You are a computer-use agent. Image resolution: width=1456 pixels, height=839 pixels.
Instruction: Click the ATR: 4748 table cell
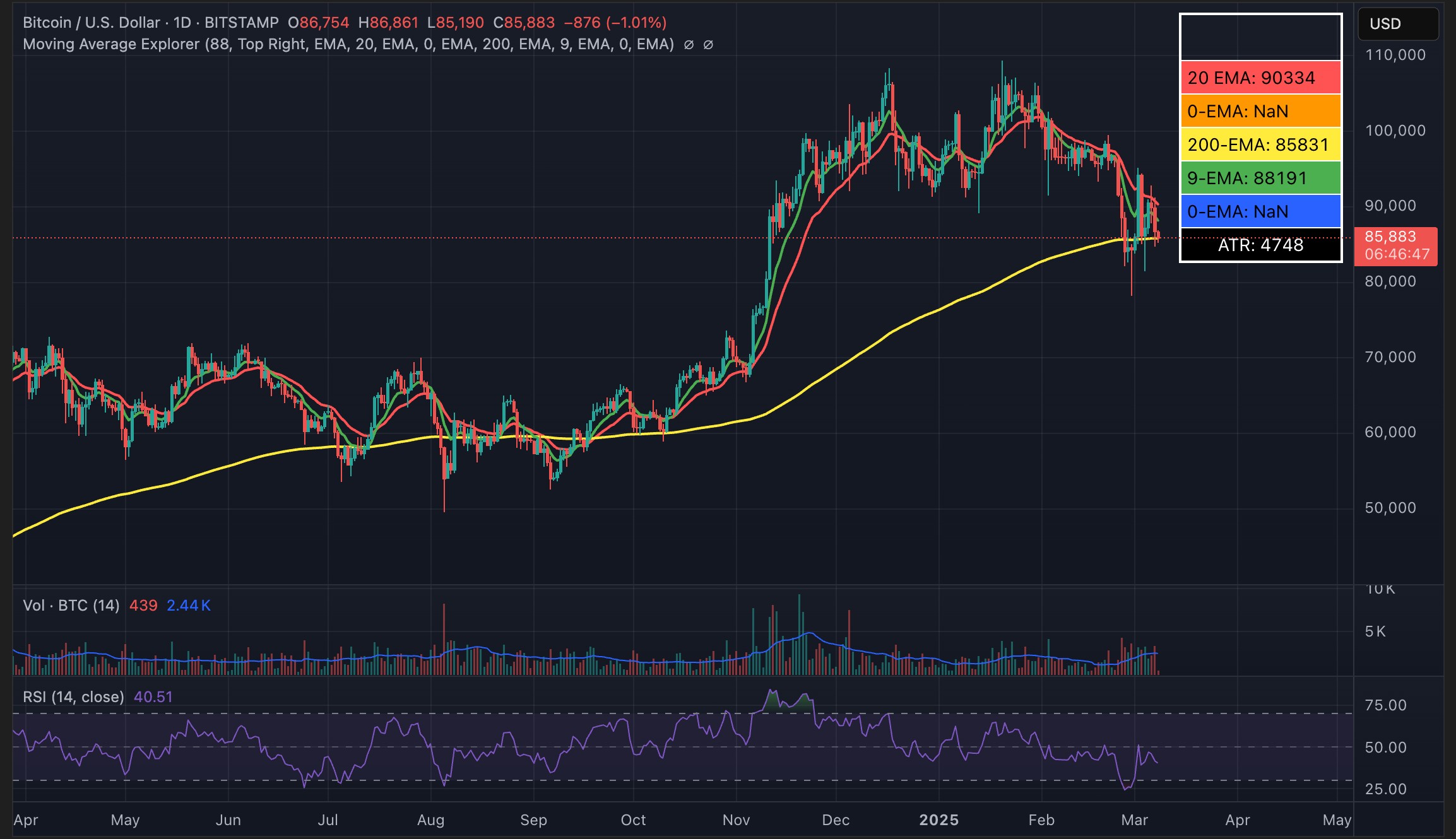[x=1260, y=245]
